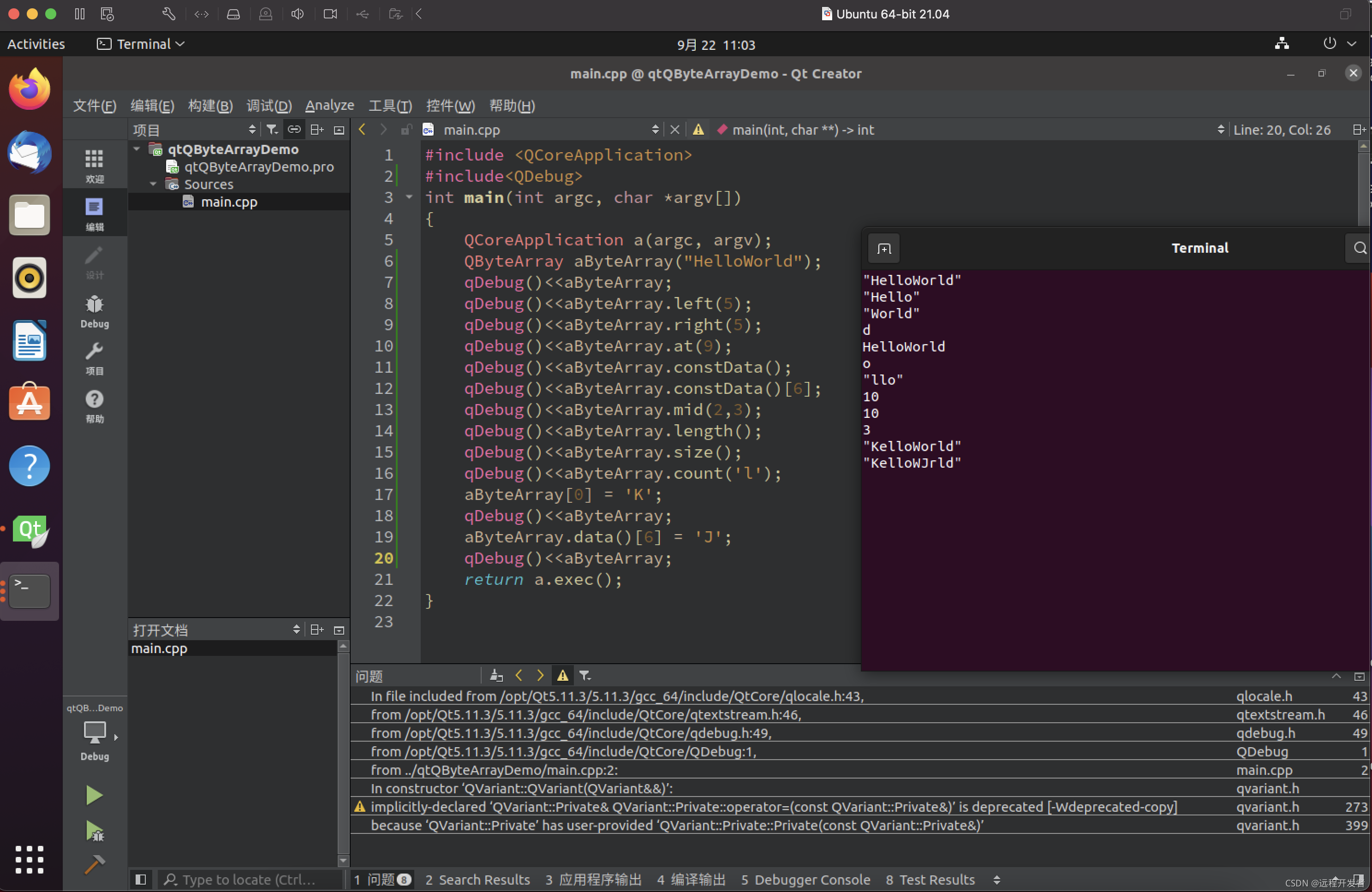Open the 编辑(E) menu

tap(152, 106)
